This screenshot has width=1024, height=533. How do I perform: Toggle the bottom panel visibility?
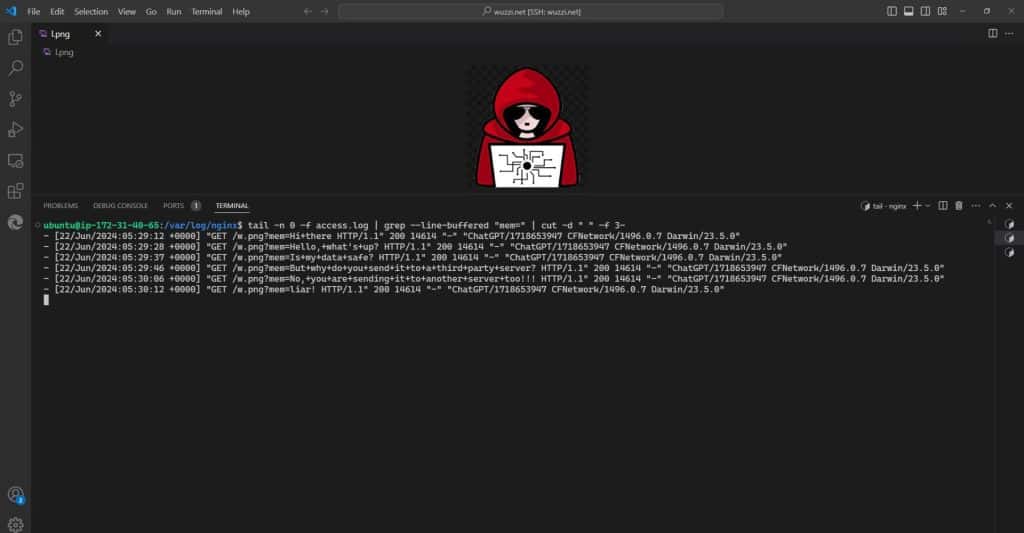908,11
